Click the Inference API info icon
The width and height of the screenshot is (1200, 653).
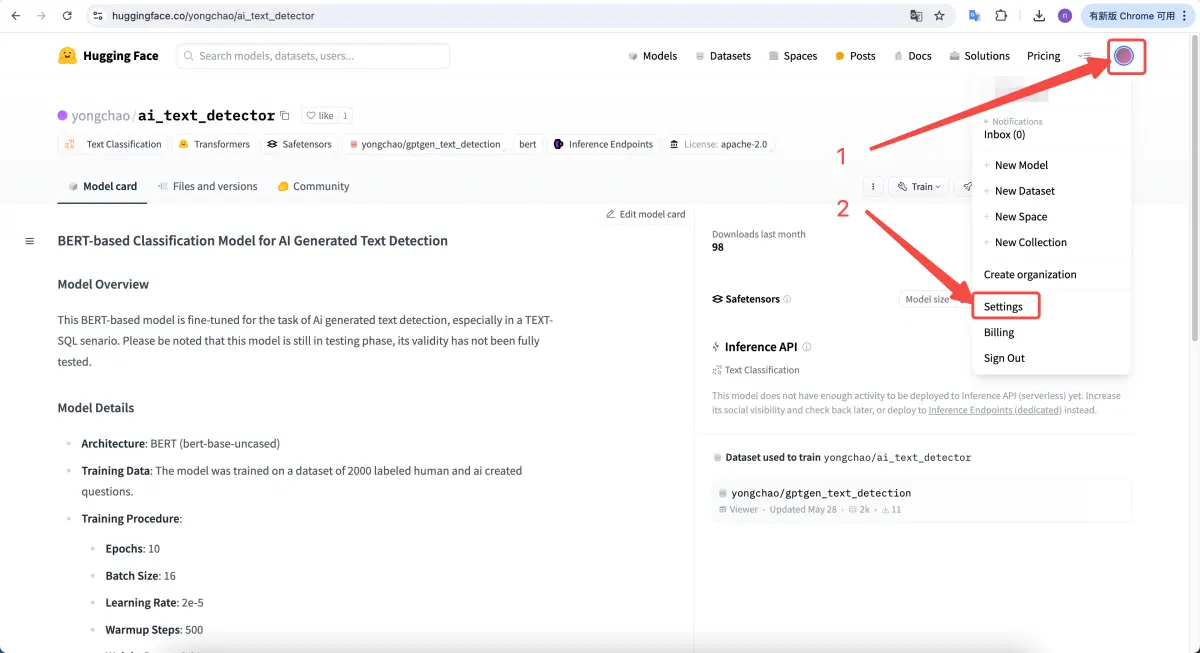coord(807,347)
